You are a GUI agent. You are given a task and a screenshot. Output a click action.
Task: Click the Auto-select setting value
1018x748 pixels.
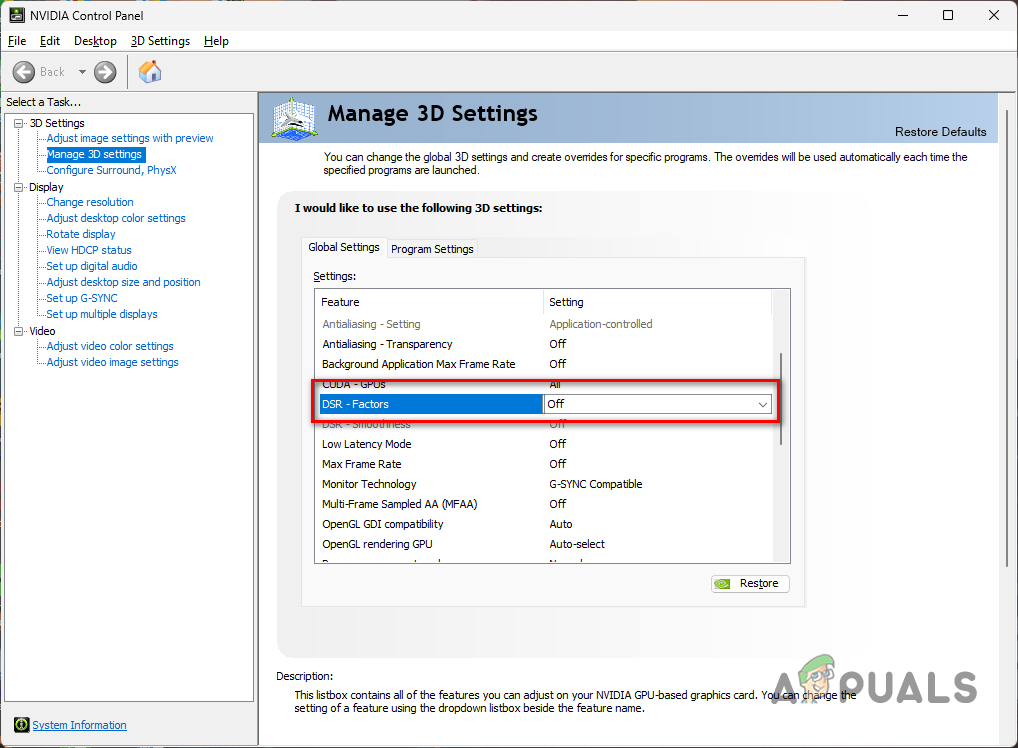(x=577, y=544)
